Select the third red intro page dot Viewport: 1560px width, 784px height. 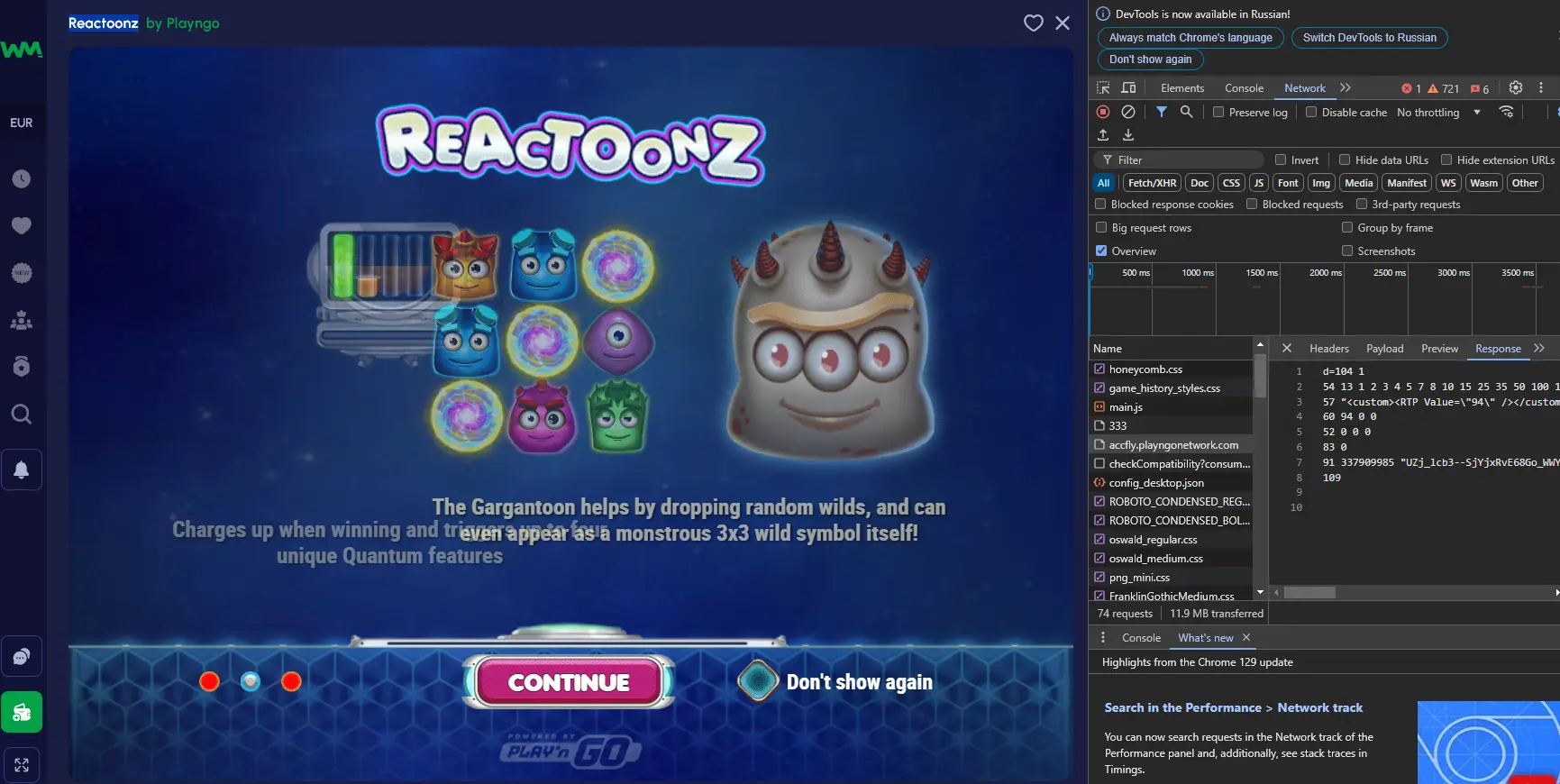click(x=291, y=681)
